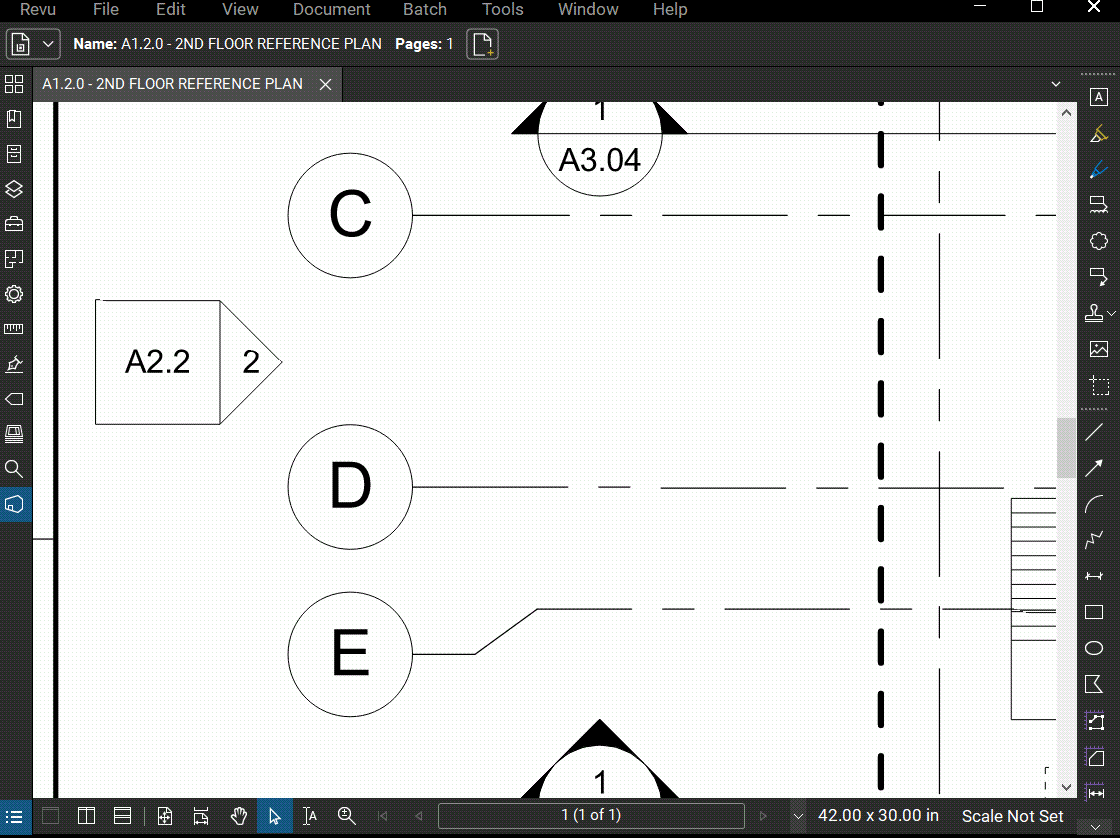Open the Search panel

[14, 468]
